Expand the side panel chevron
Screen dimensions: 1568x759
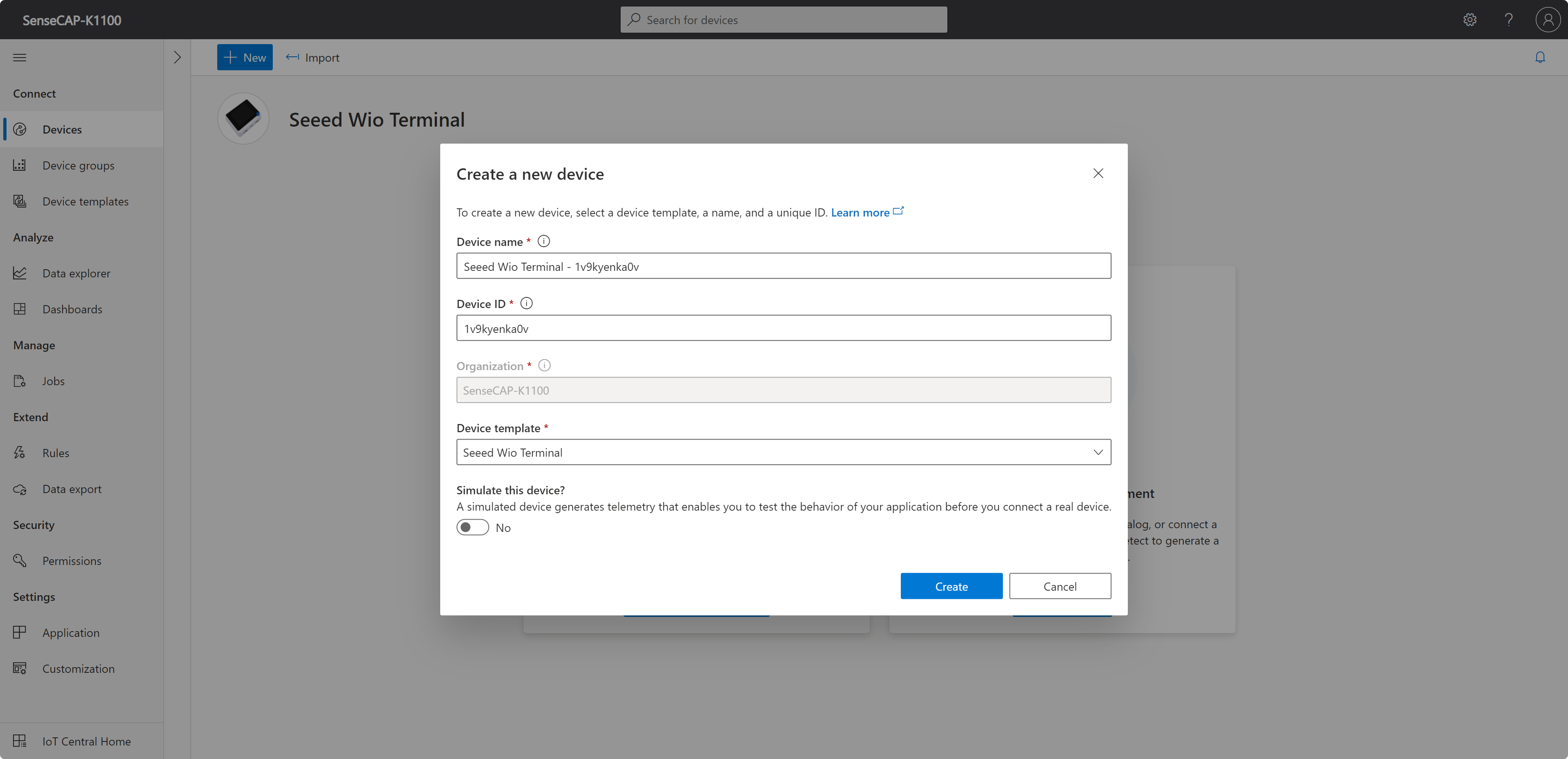pyautogui.click(x=177, y=57)
